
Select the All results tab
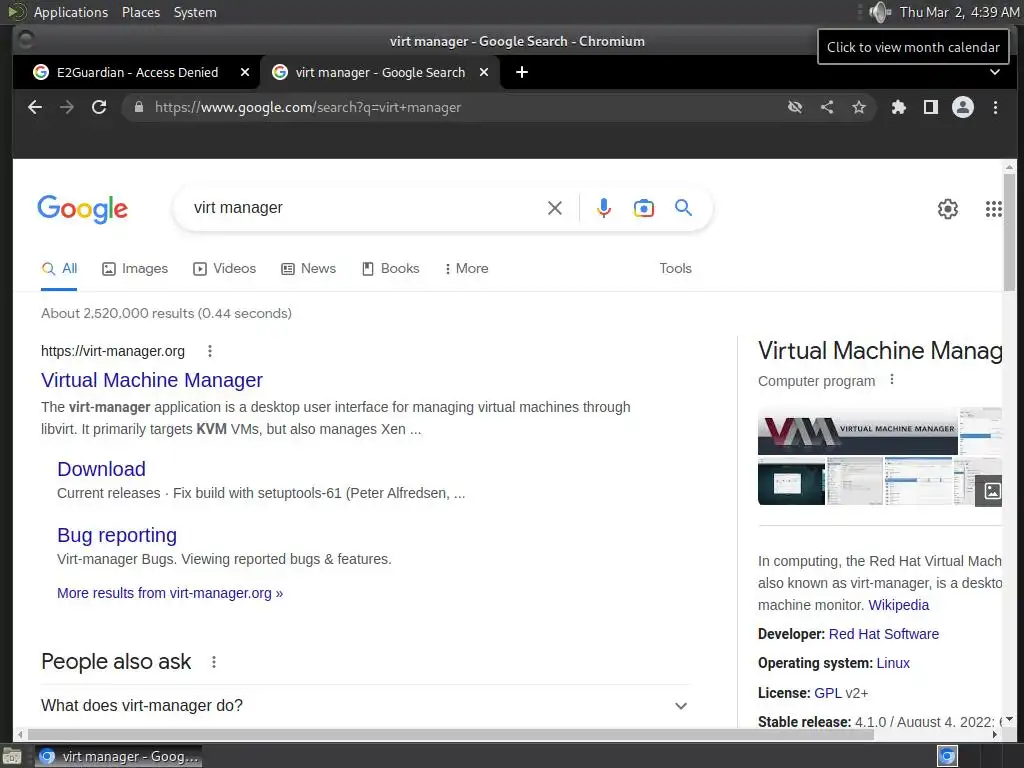[x=59, y=268]
